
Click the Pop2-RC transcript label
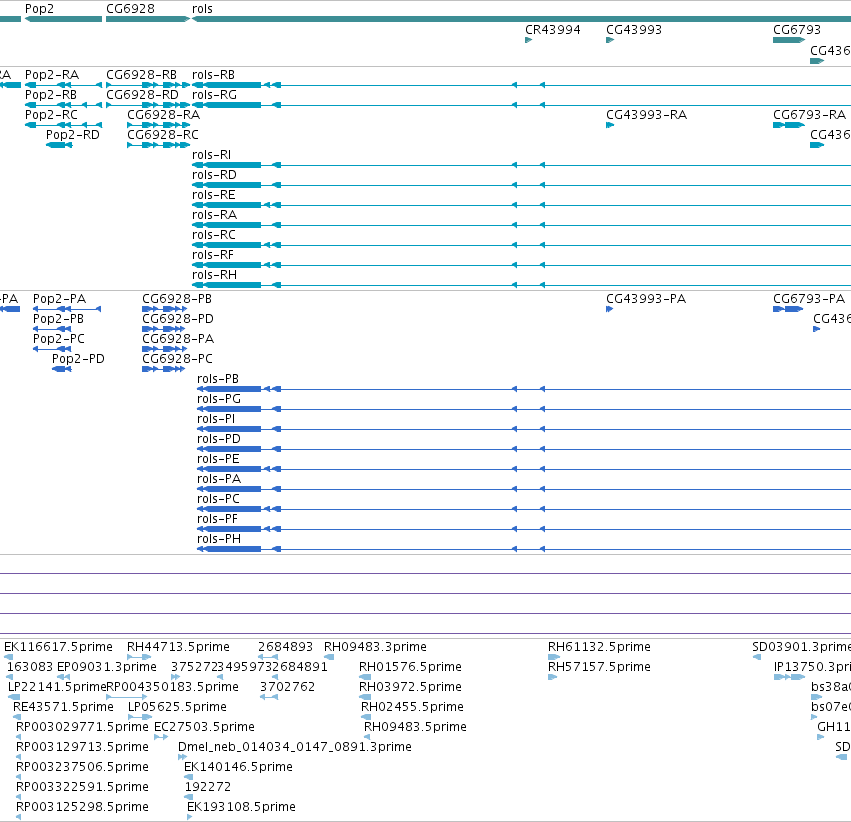click(52, 115)
